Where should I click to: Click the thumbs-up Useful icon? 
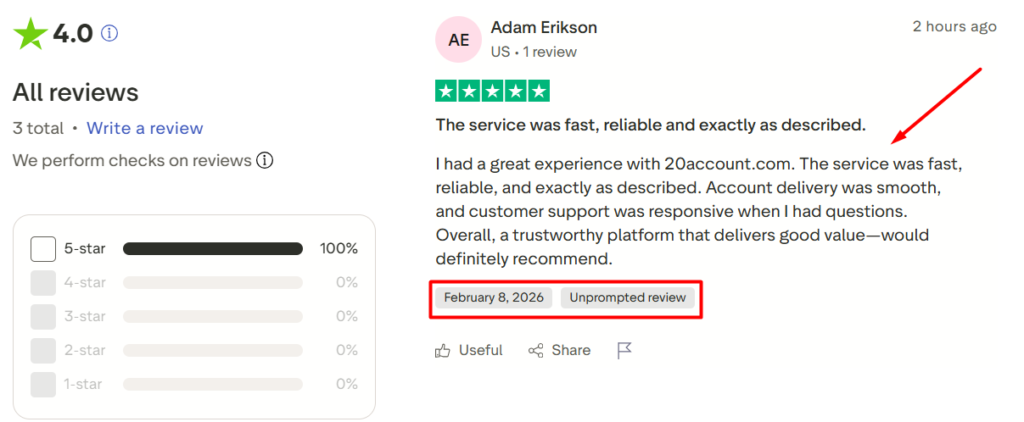click(x=443, y=350)
